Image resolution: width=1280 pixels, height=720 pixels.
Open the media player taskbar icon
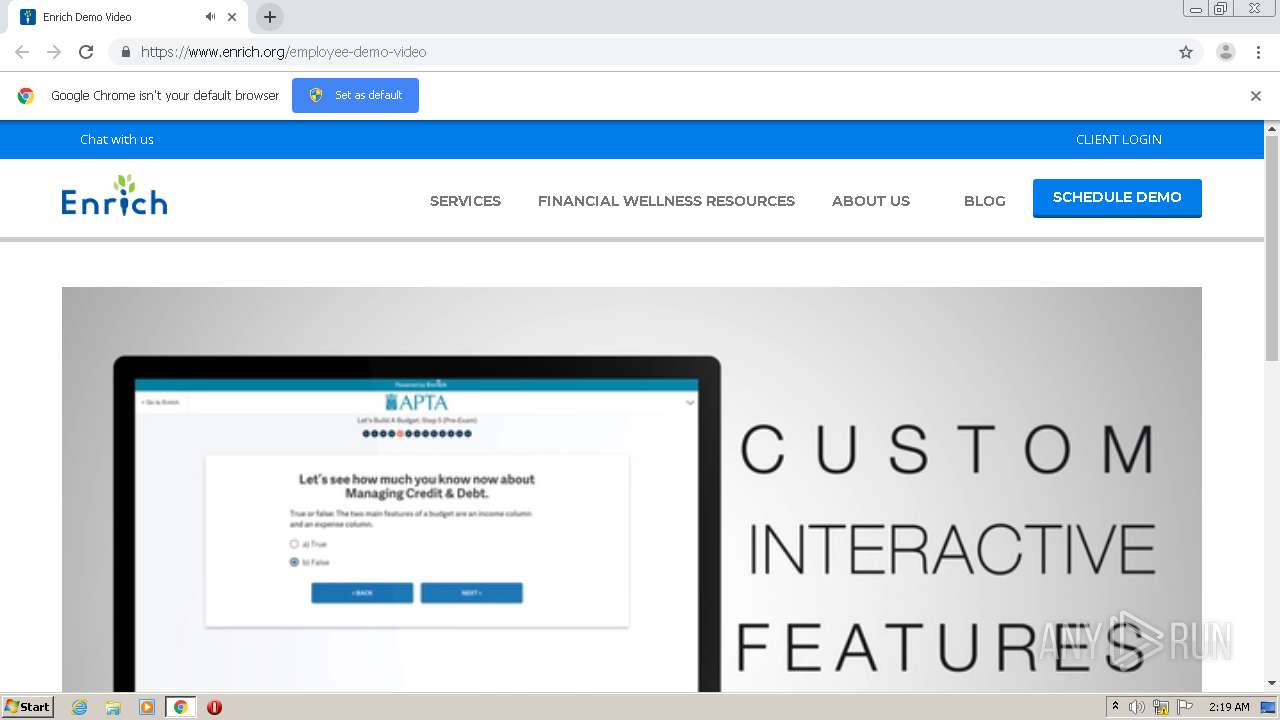146,707
